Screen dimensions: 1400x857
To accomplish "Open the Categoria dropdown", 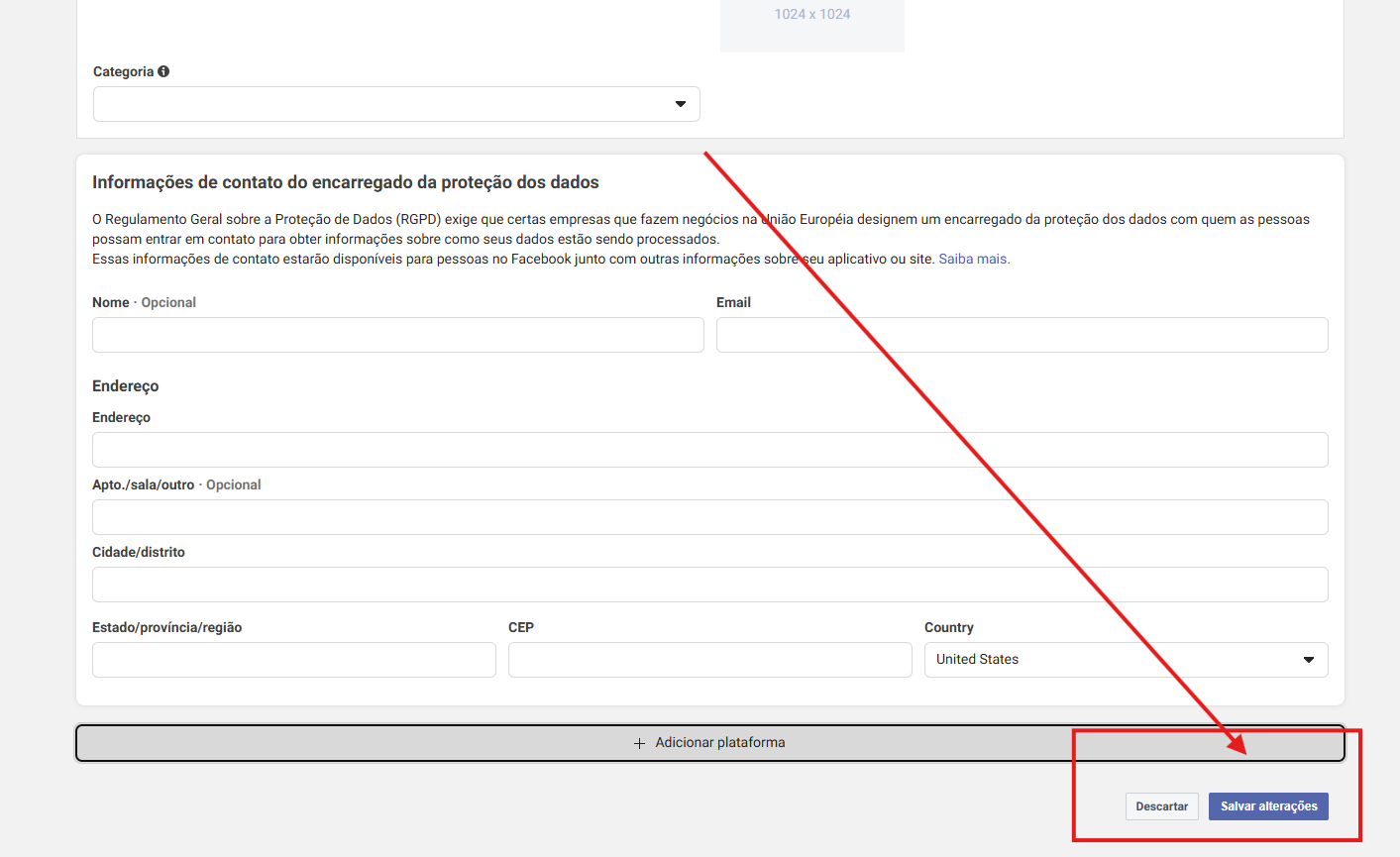I will click(396, 104).
